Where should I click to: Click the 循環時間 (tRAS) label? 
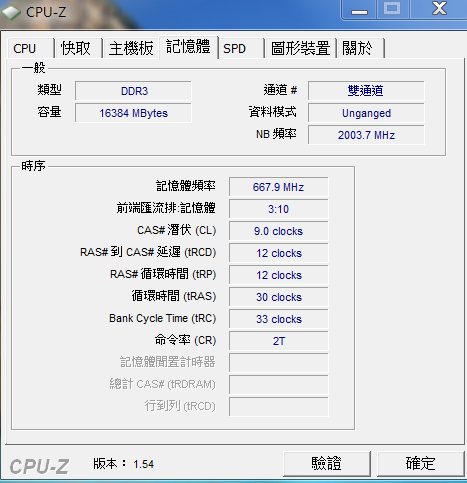point(174,296)
